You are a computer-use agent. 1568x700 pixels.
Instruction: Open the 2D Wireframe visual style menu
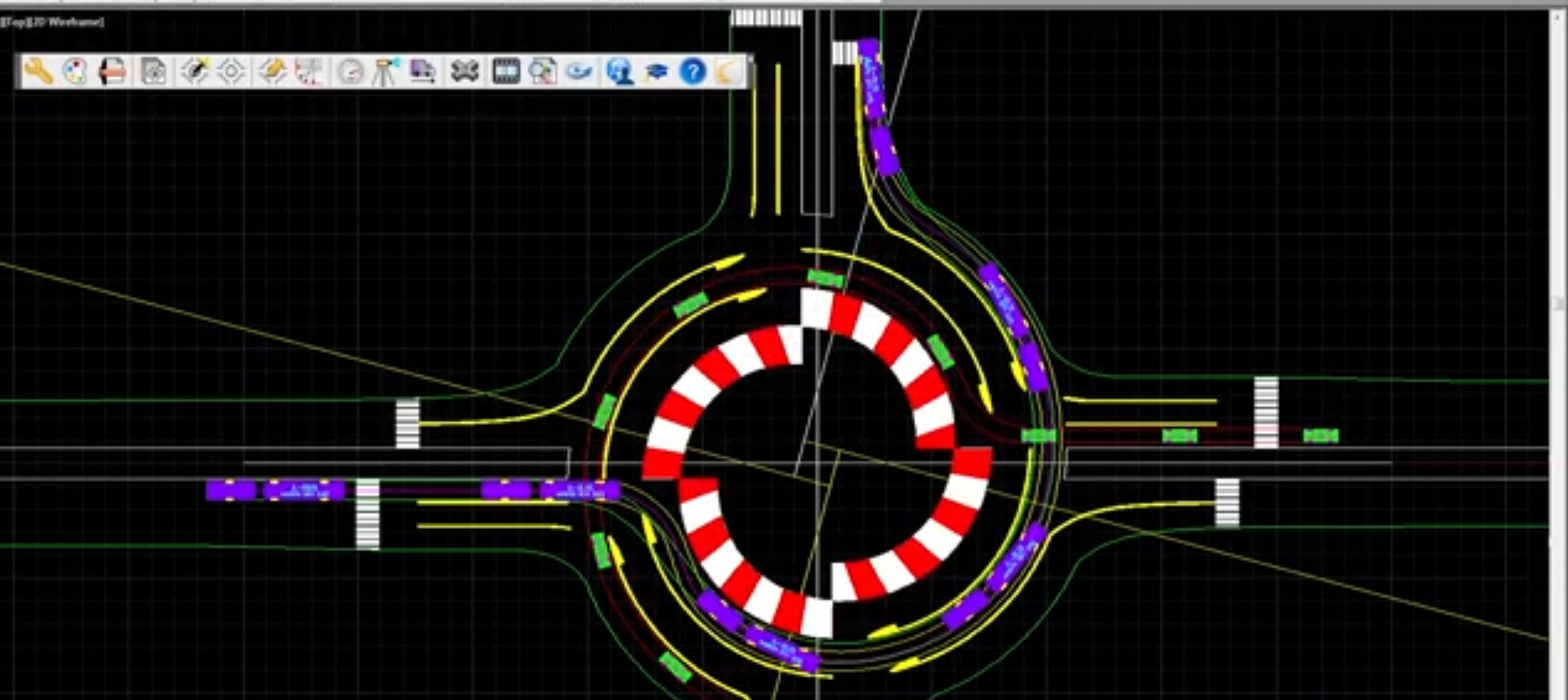pos(68,21)
